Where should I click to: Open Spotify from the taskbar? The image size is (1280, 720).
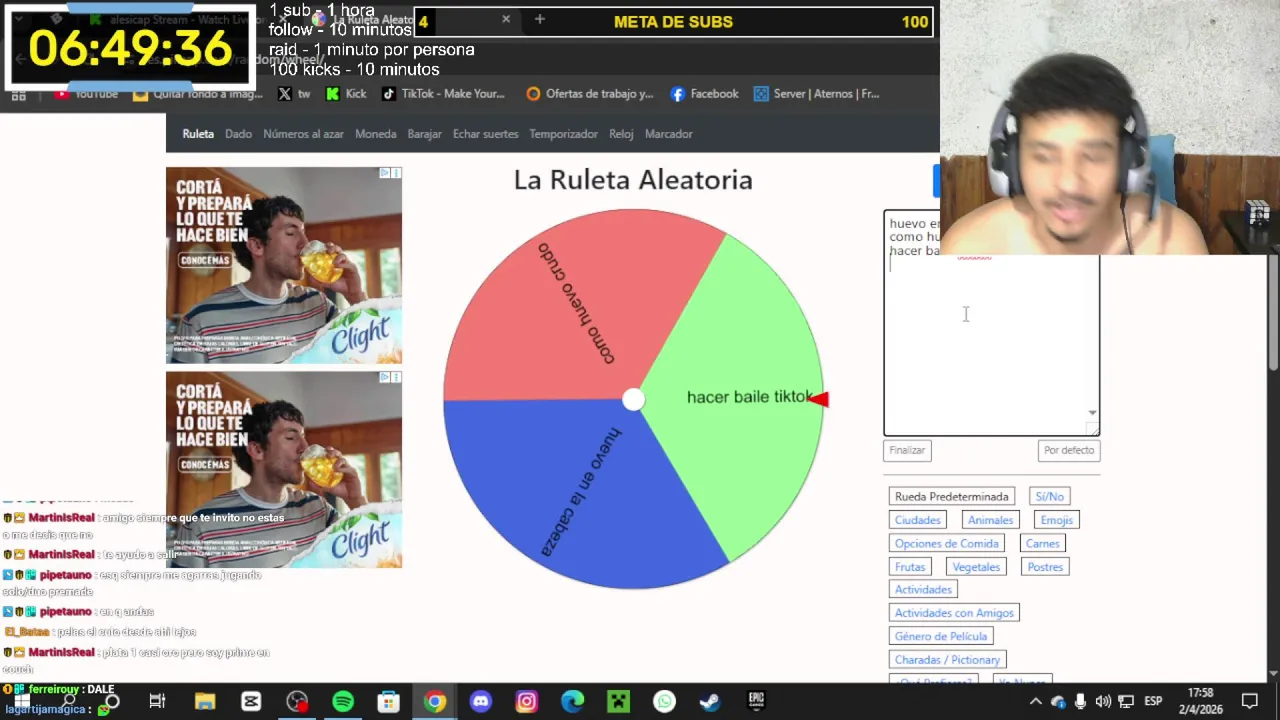click(343, 702)
